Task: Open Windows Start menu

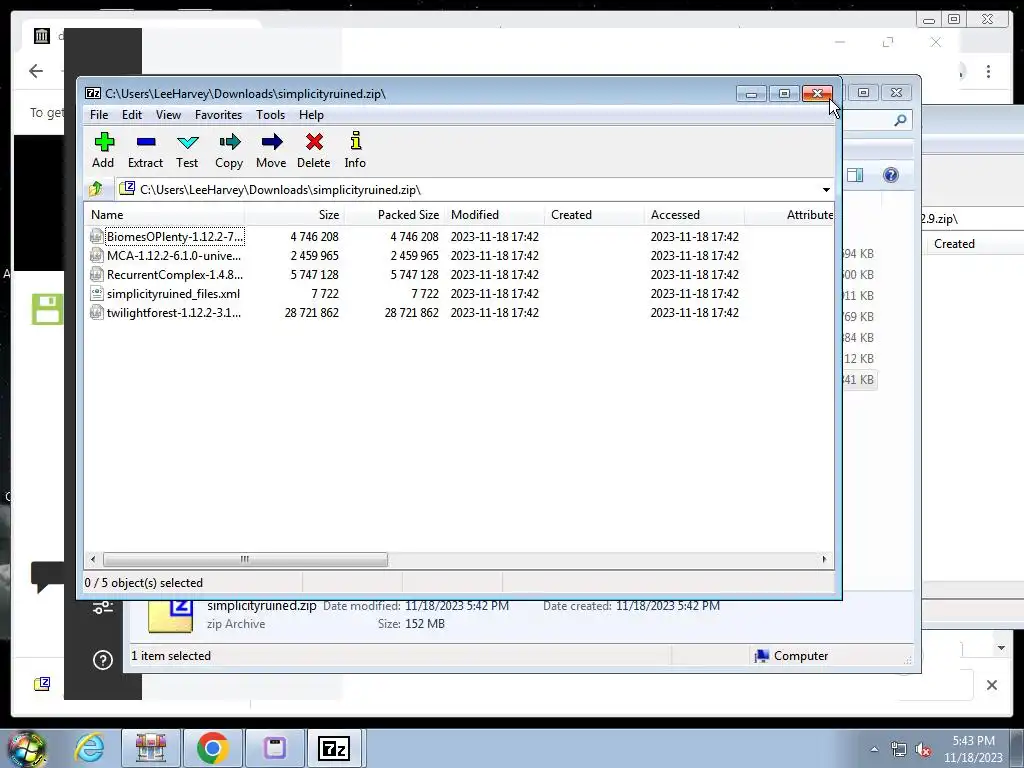Action: pos(27,749)
